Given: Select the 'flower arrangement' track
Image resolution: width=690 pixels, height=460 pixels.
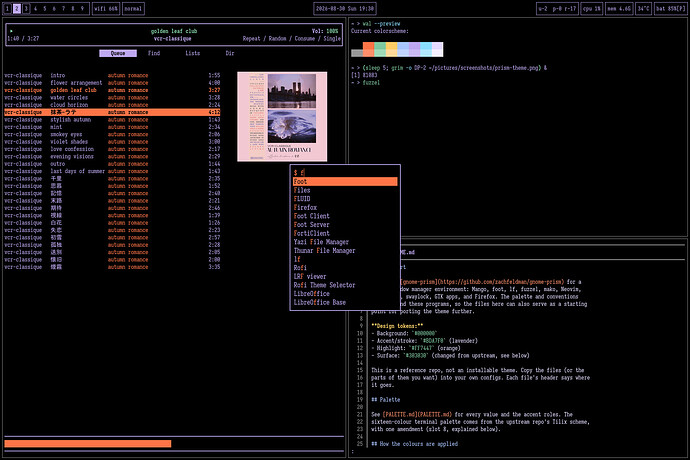Looking at the screenshot, I should pos(112,83).
